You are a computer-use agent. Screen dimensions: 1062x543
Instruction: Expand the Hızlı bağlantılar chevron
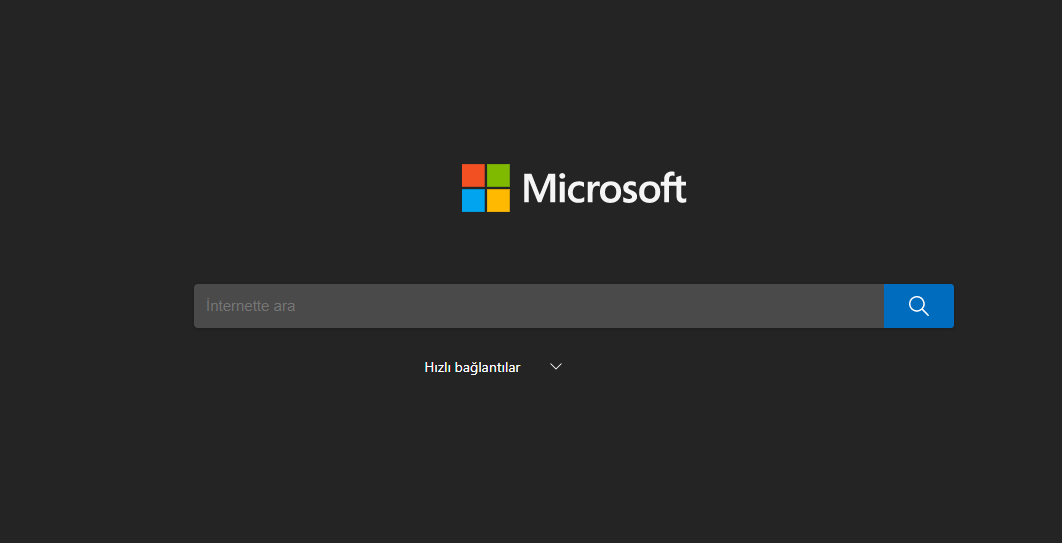tap(556, 367)
